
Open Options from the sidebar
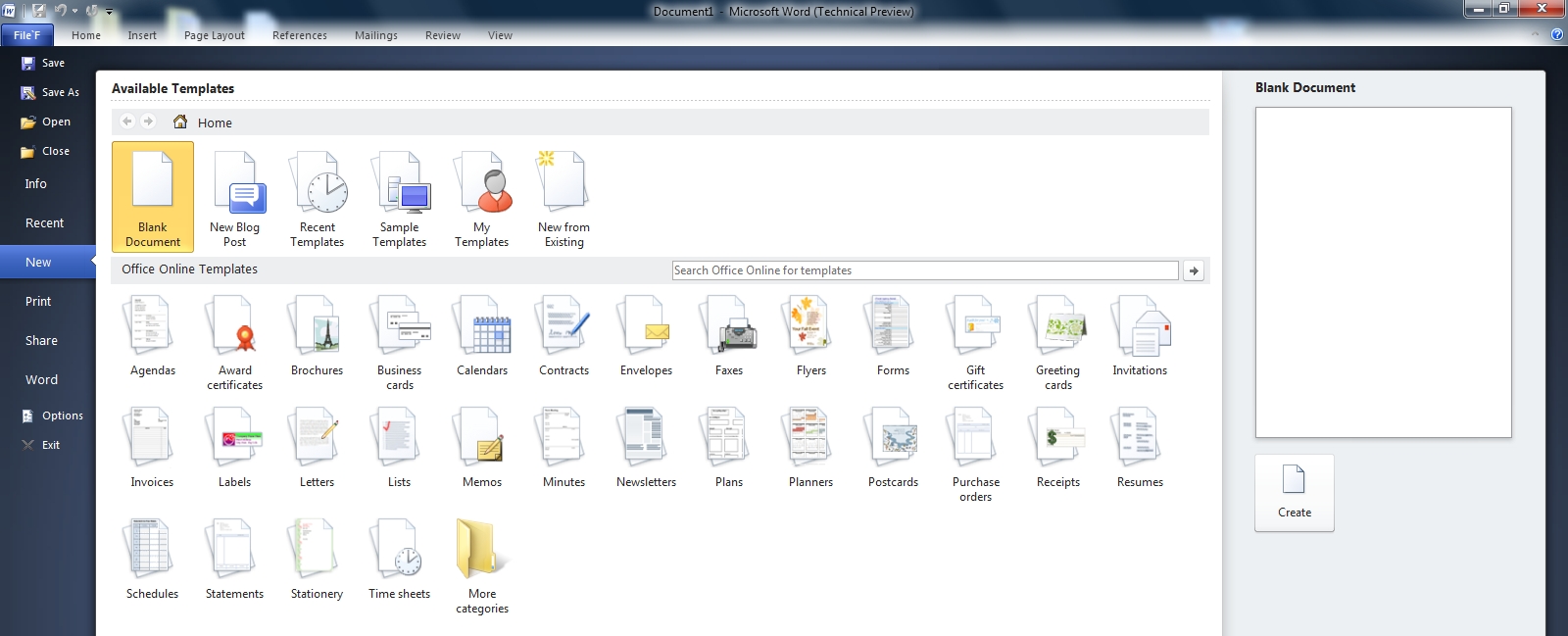(x=53, y=416)
